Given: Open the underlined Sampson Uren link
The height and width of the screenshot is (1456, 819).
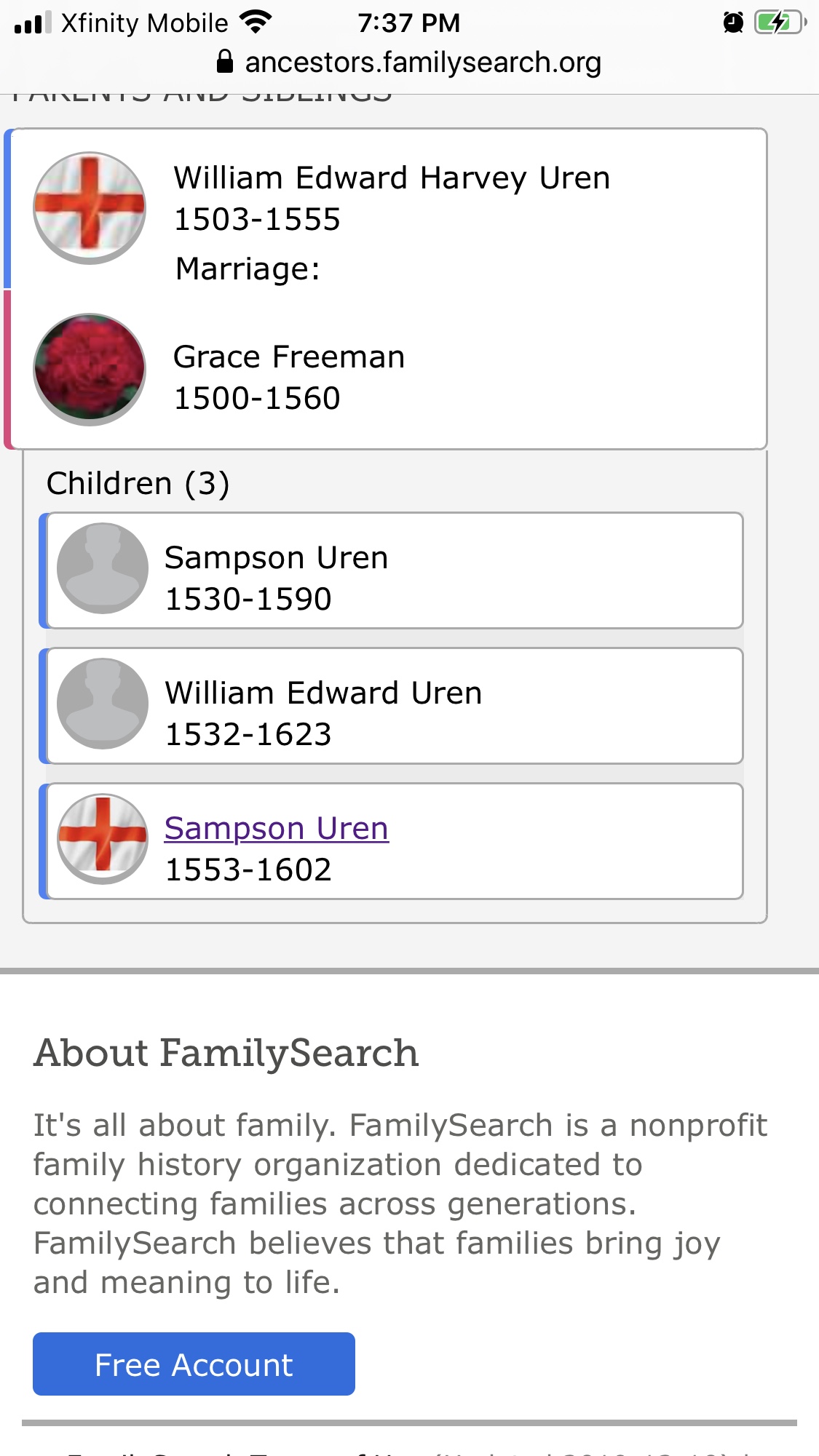Looking at the screenshot, I should (277, 828).
